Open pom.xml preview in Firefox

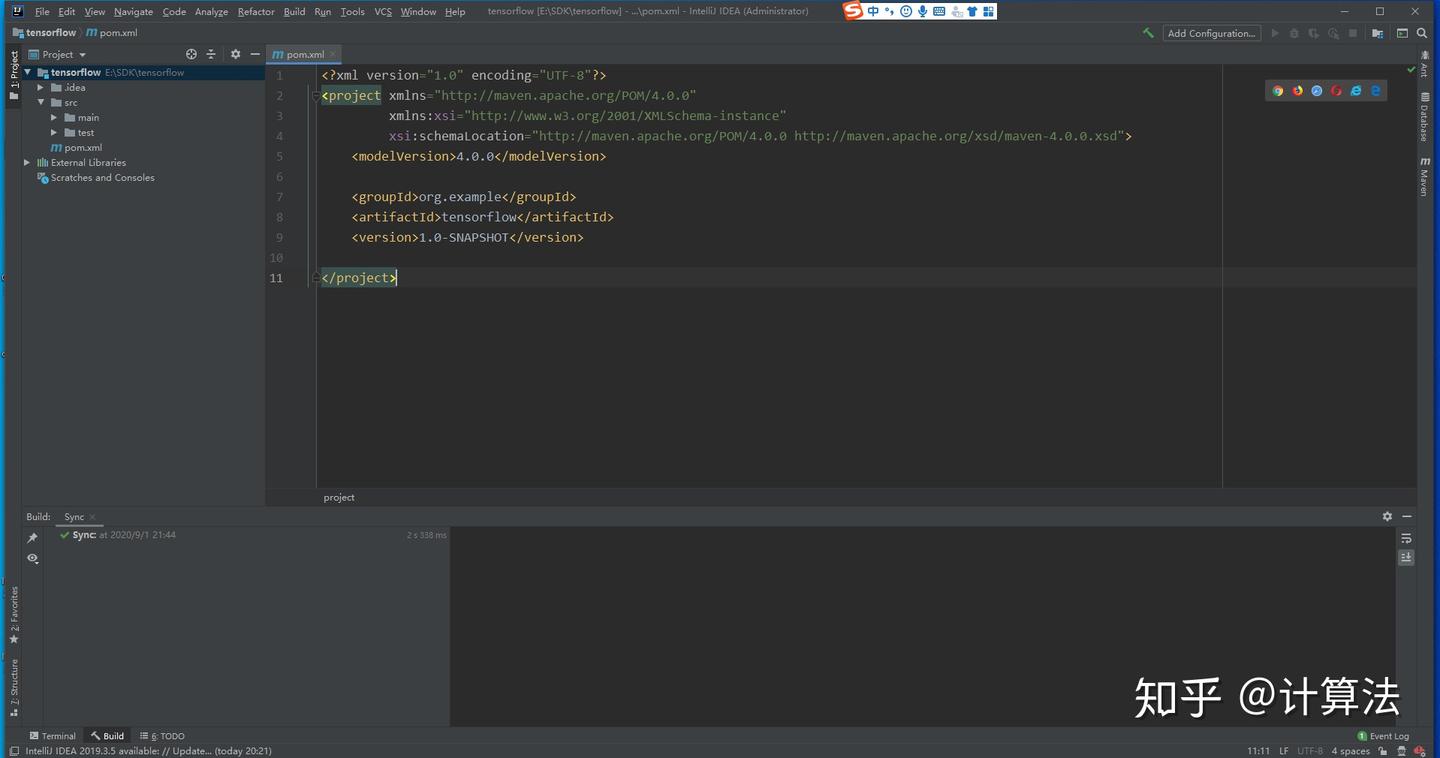tap(1298, 91)
